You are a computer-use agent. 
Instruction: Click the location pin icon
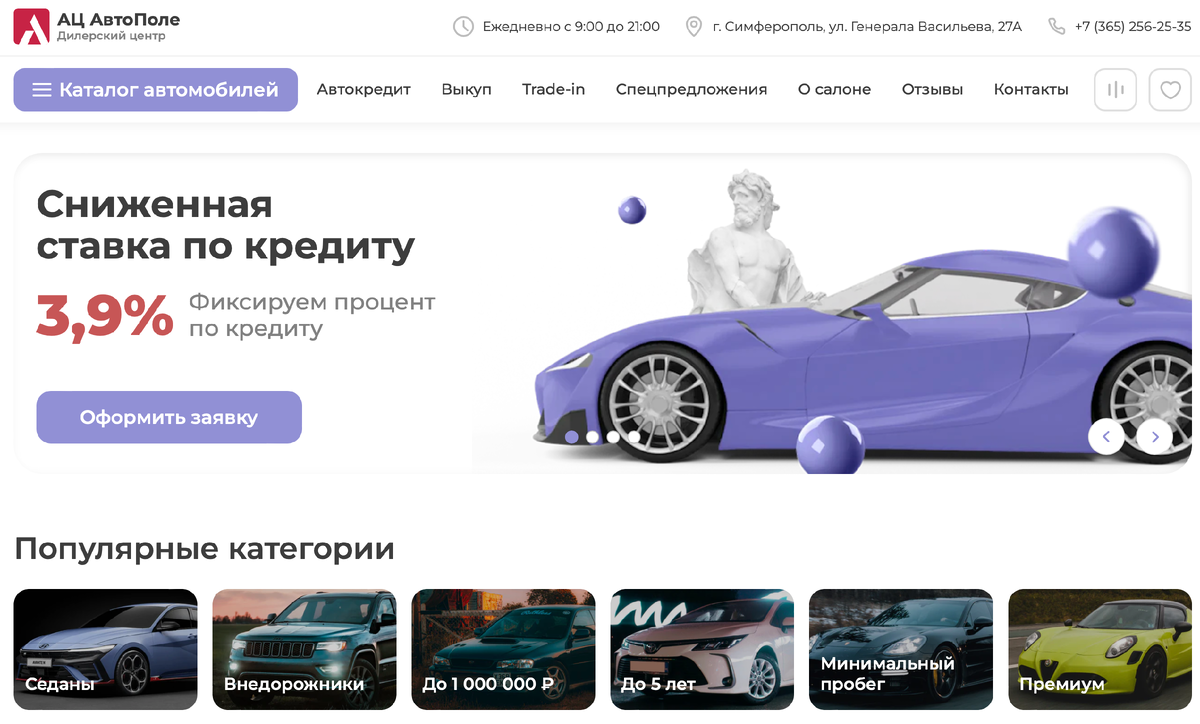pos(694,27)
